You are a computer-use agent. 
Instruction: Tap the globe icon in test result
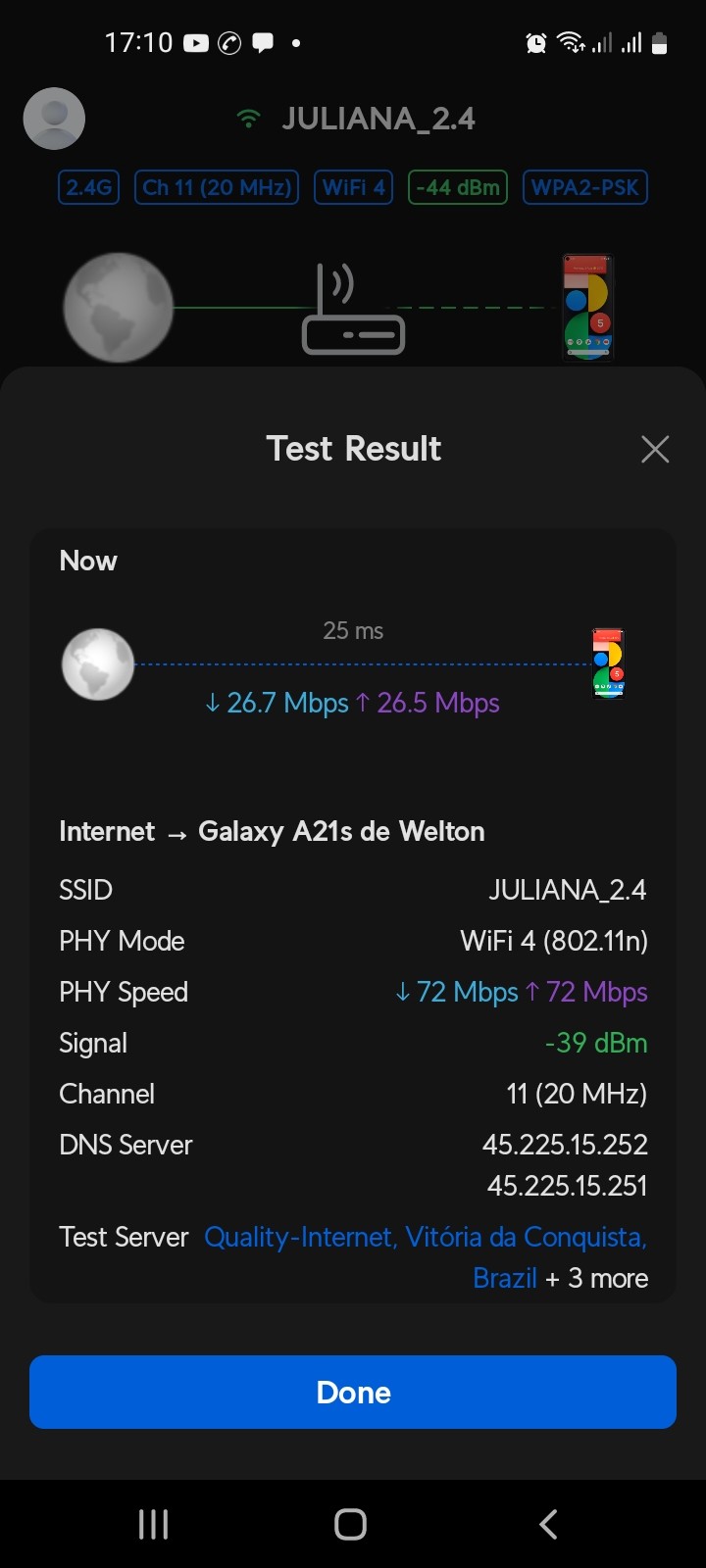point(98,664)
